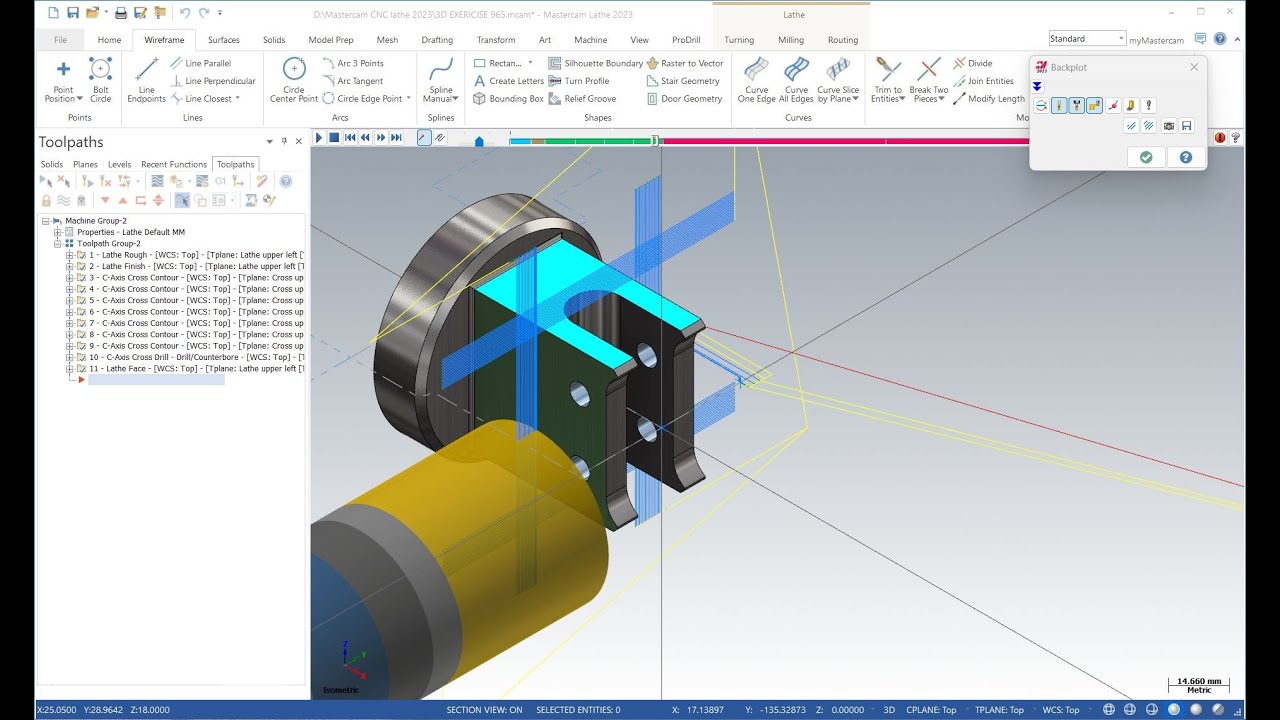Expand operation 11 Lathe Face node
The height and width of the screenshot is (720, 1280).
click(70, 369)
